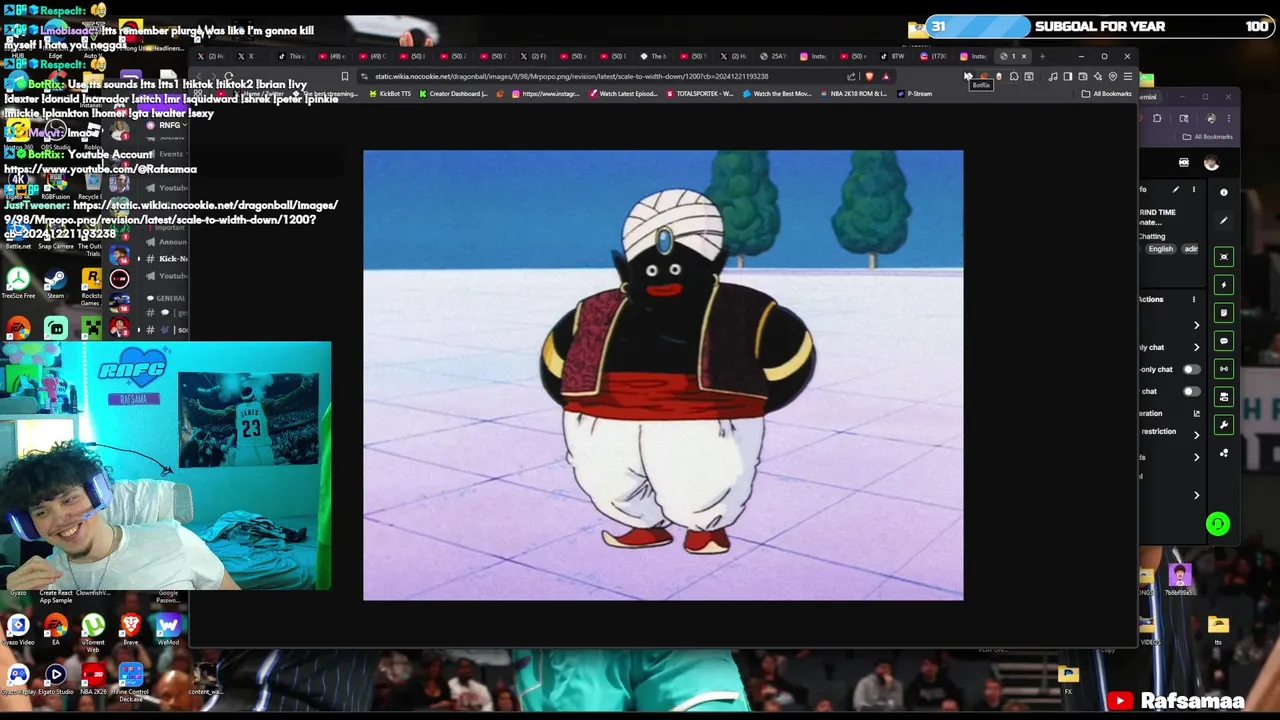The height and width of the screenshot is (720, 1280).
Task: Expand the chevron row below 'restriction'
Action: pos(1197,457)
